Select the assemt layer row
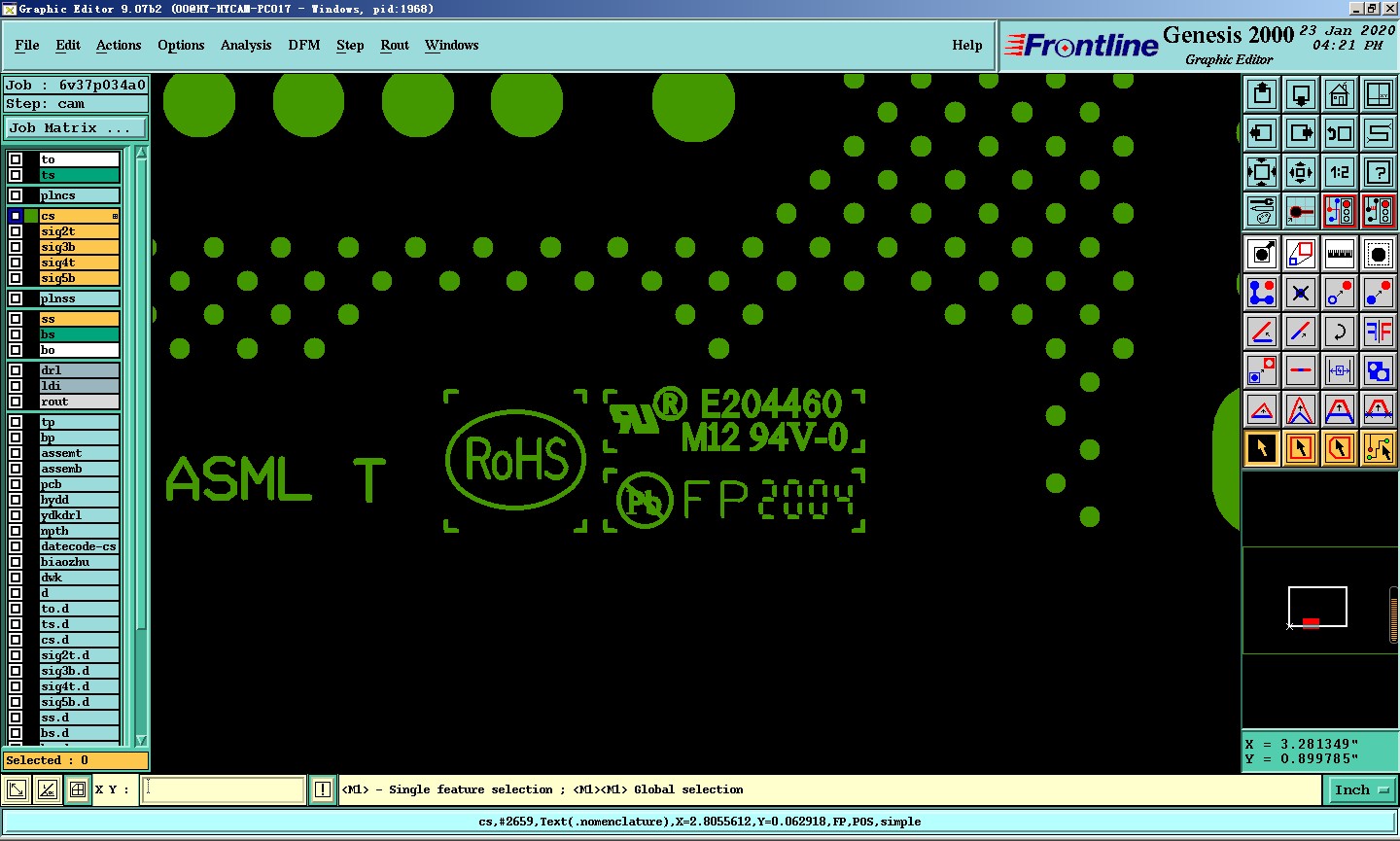Image resolution: width=1400 pixels, height=841 pixels. [79, 453]
